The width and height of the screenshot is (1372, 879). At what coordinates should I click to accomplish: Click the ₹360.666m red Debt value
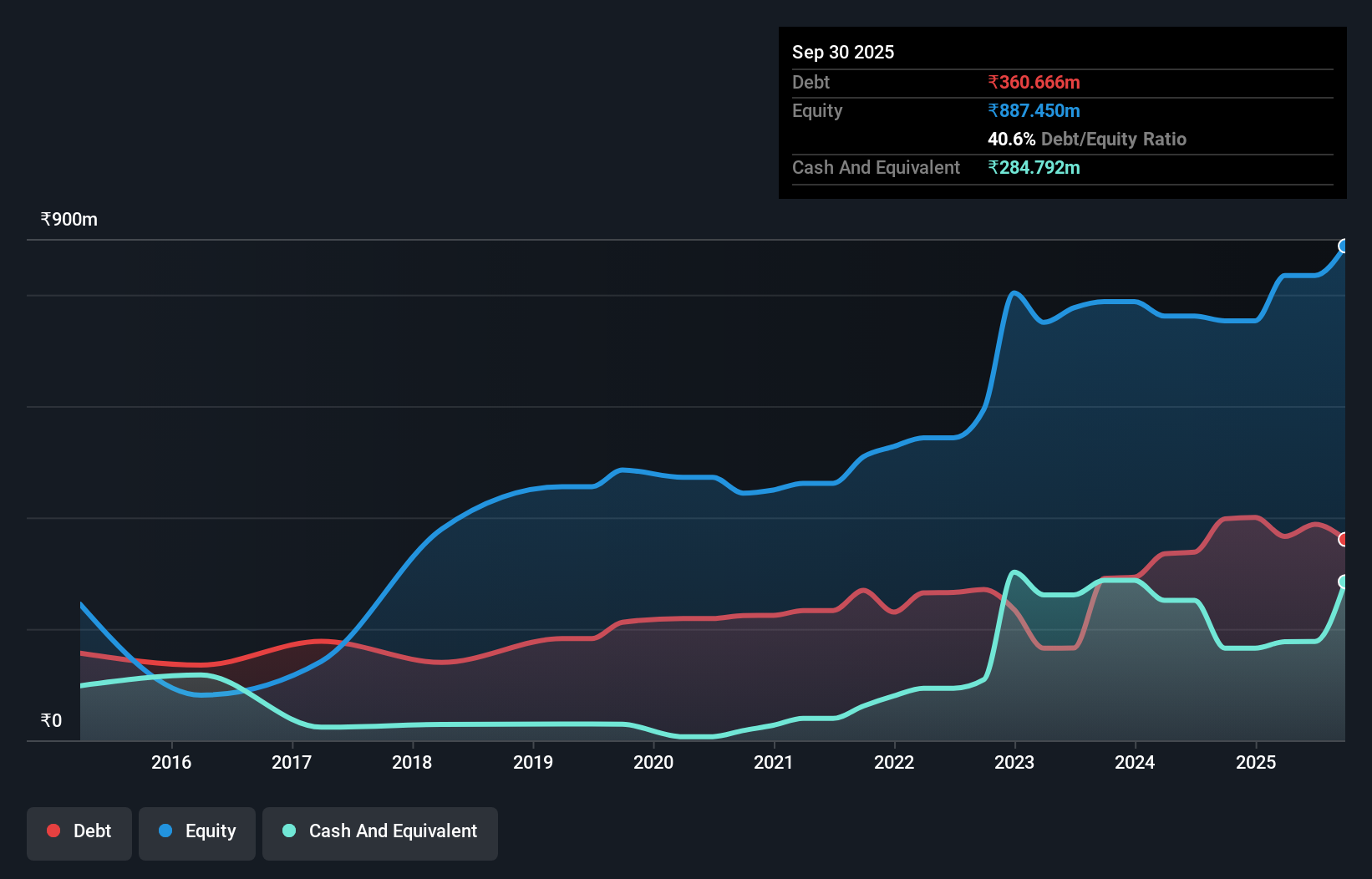click(x=1034, y=82)
